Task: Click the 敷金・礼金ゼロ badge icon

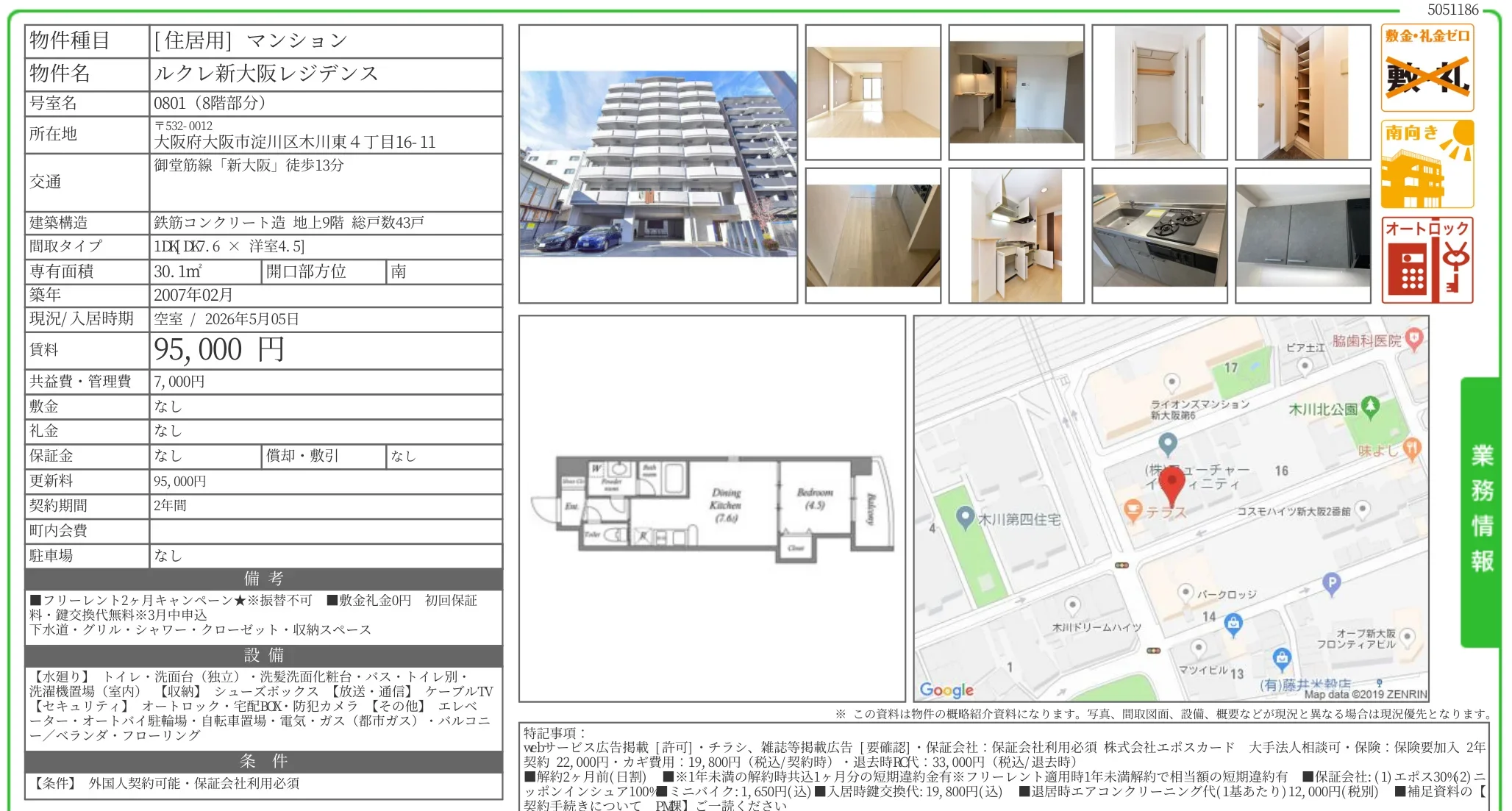Action: (1427, 68)
